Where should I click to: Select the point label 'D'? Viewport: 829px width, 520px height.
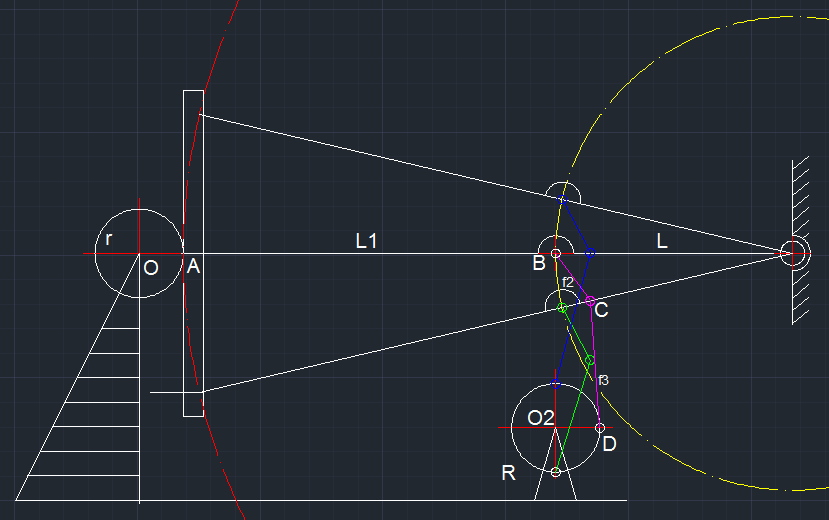[x=609, y=443]
